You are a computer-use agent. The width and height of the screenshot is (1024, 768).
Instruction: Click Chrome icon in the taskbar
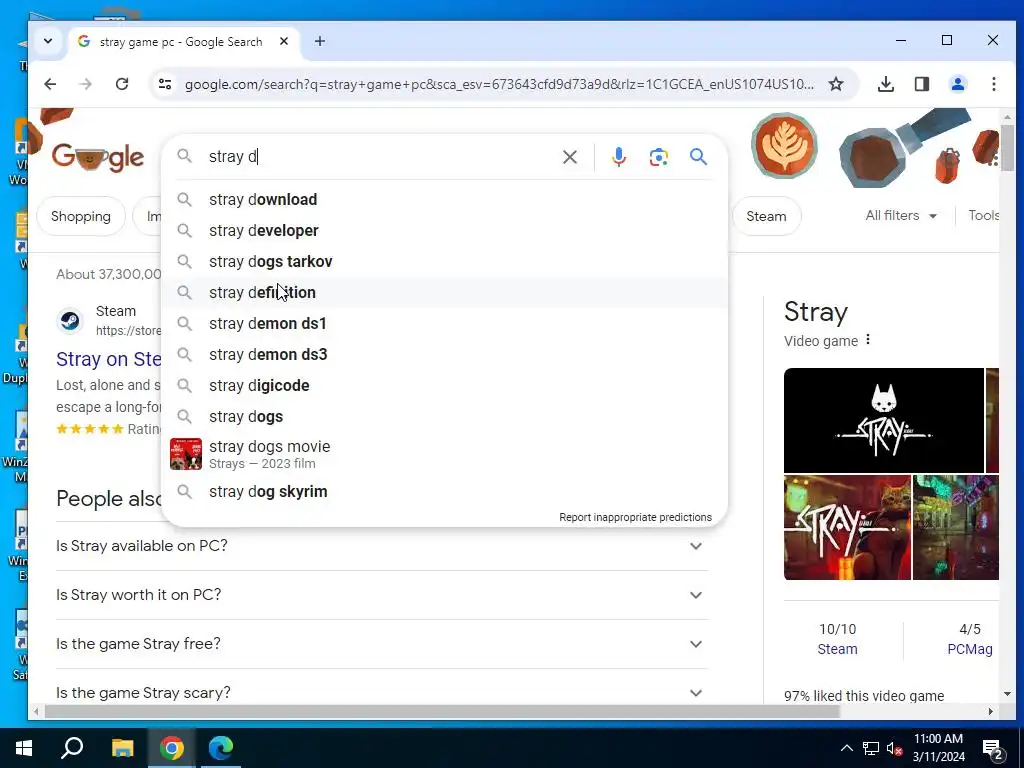coord(171,748)
